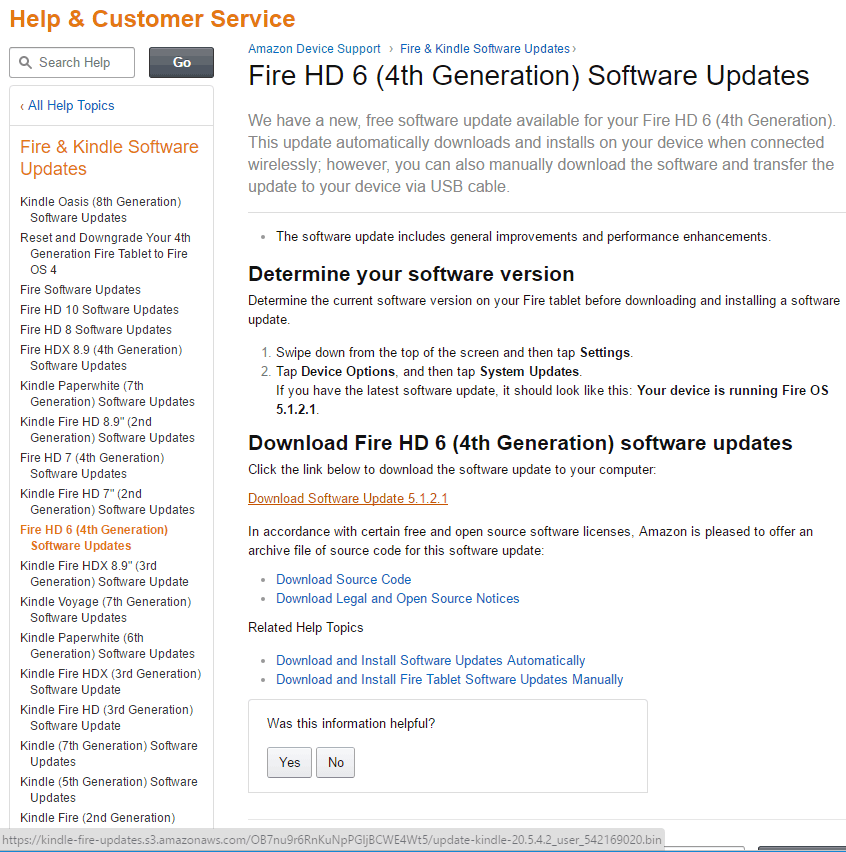Open Download and Install Software Updates Automatically

430,660
